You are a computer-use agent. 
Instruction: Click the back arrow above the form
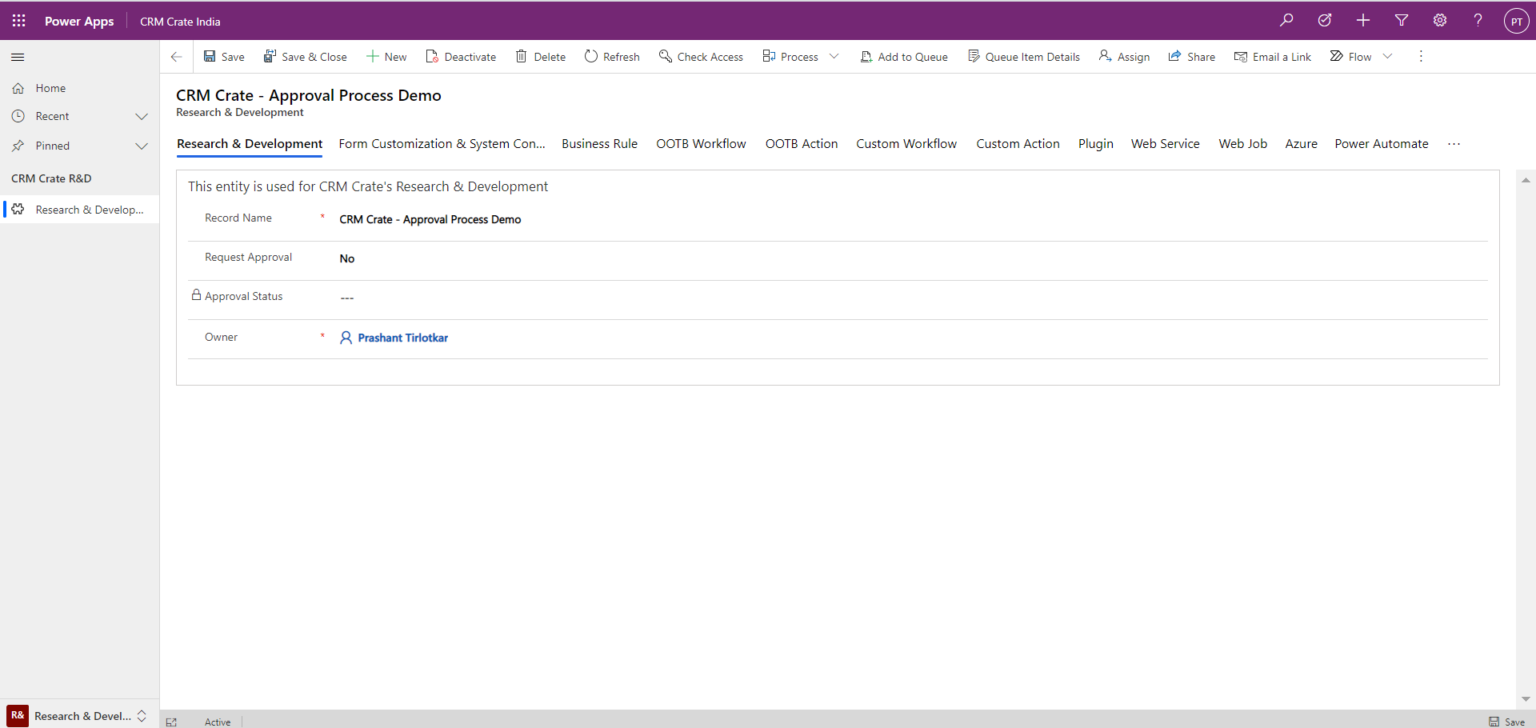pyautogui.click(x=175, y=56)
